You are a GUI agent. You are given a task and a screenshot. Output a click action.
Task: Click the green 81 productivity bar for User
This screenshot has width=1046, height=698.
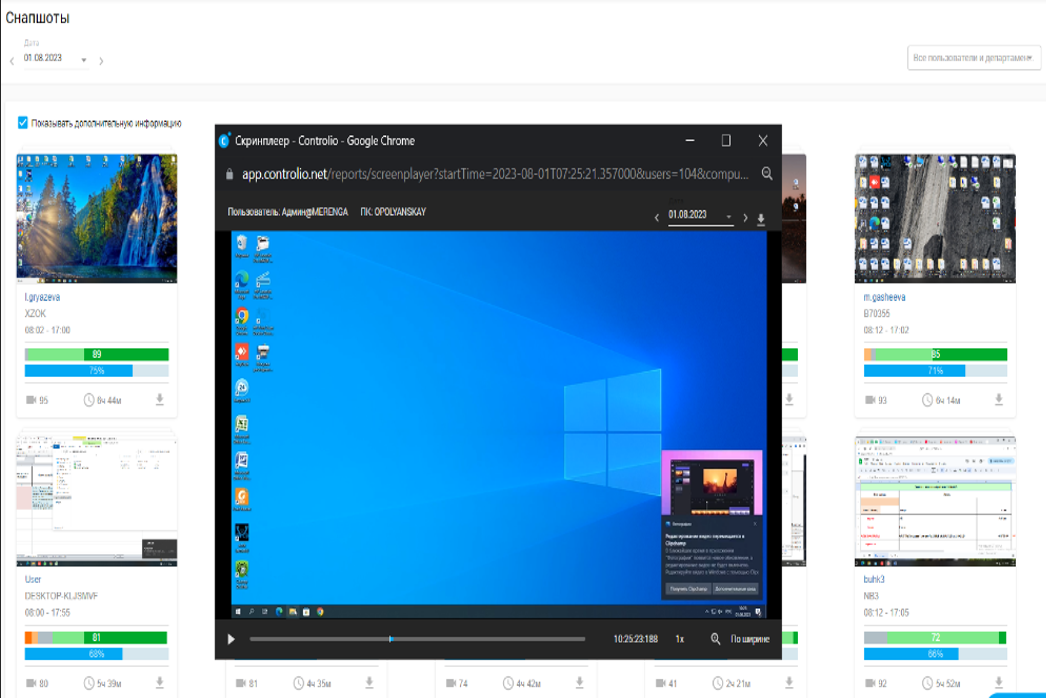click(x=97, y=637)
